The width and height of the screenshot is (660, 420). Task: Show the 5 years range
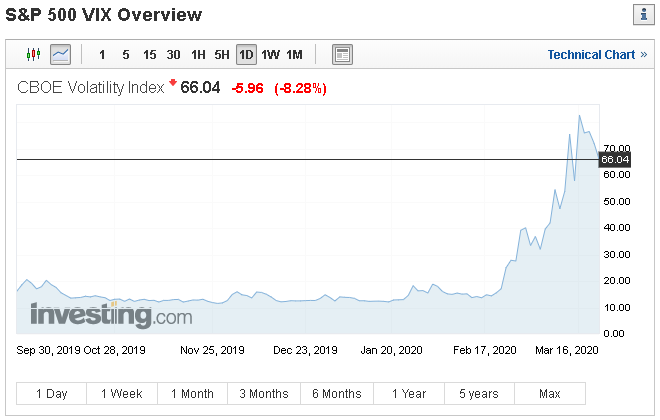[x=479, y=394]
